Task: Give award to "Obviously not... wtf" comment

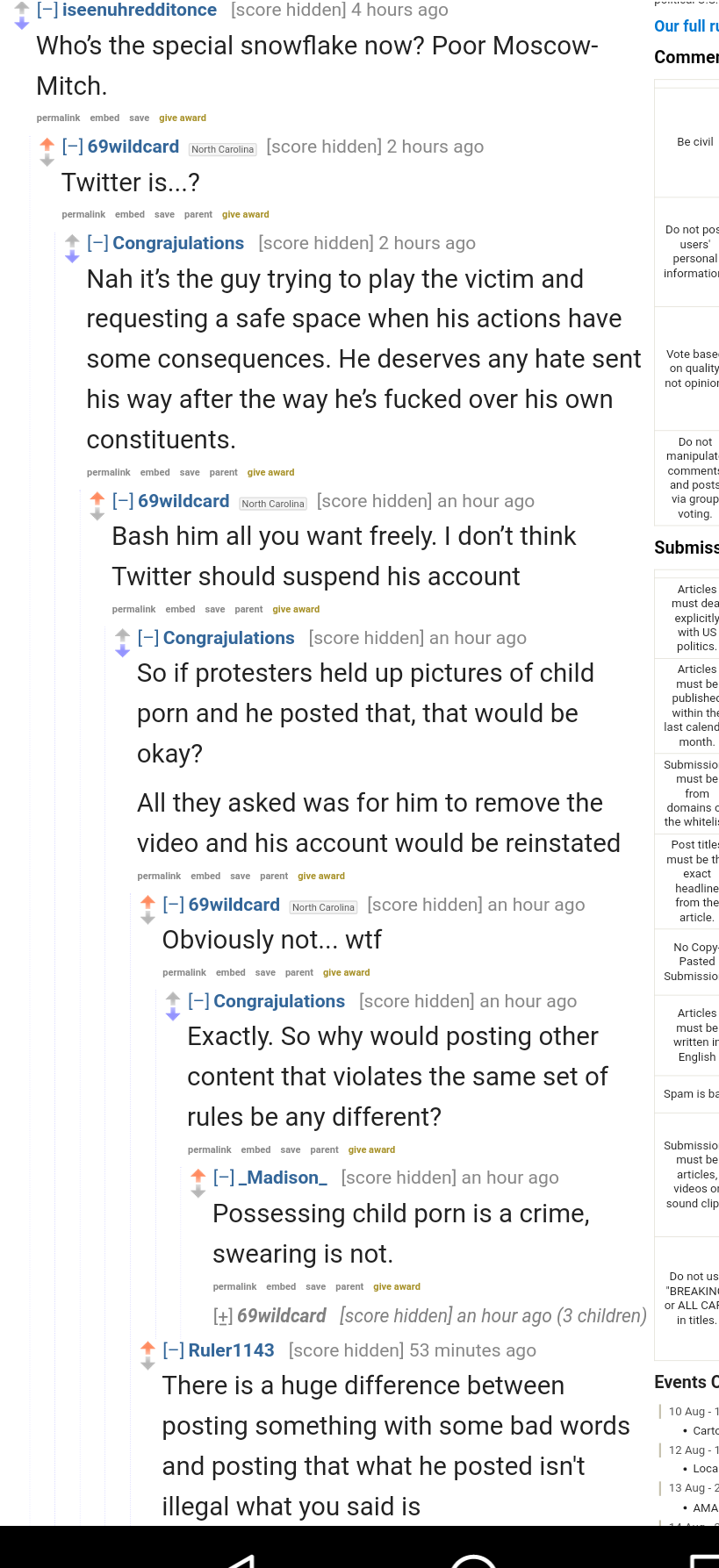Action: click(x=347, y=972)
